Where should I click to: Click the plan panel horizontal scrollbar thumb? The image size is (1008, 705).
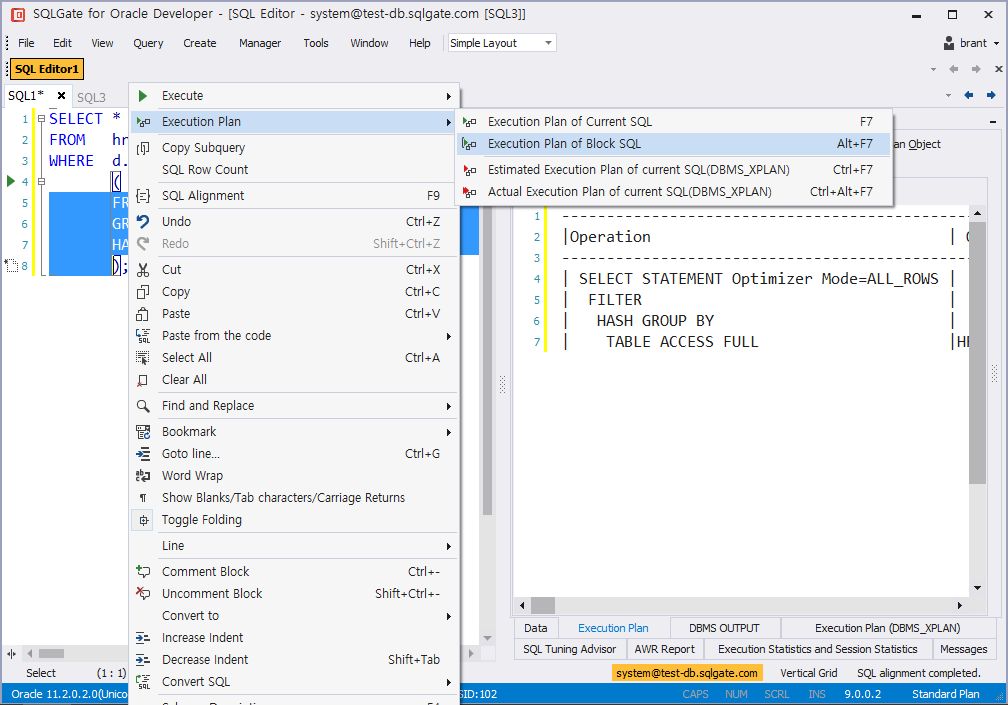543,605
